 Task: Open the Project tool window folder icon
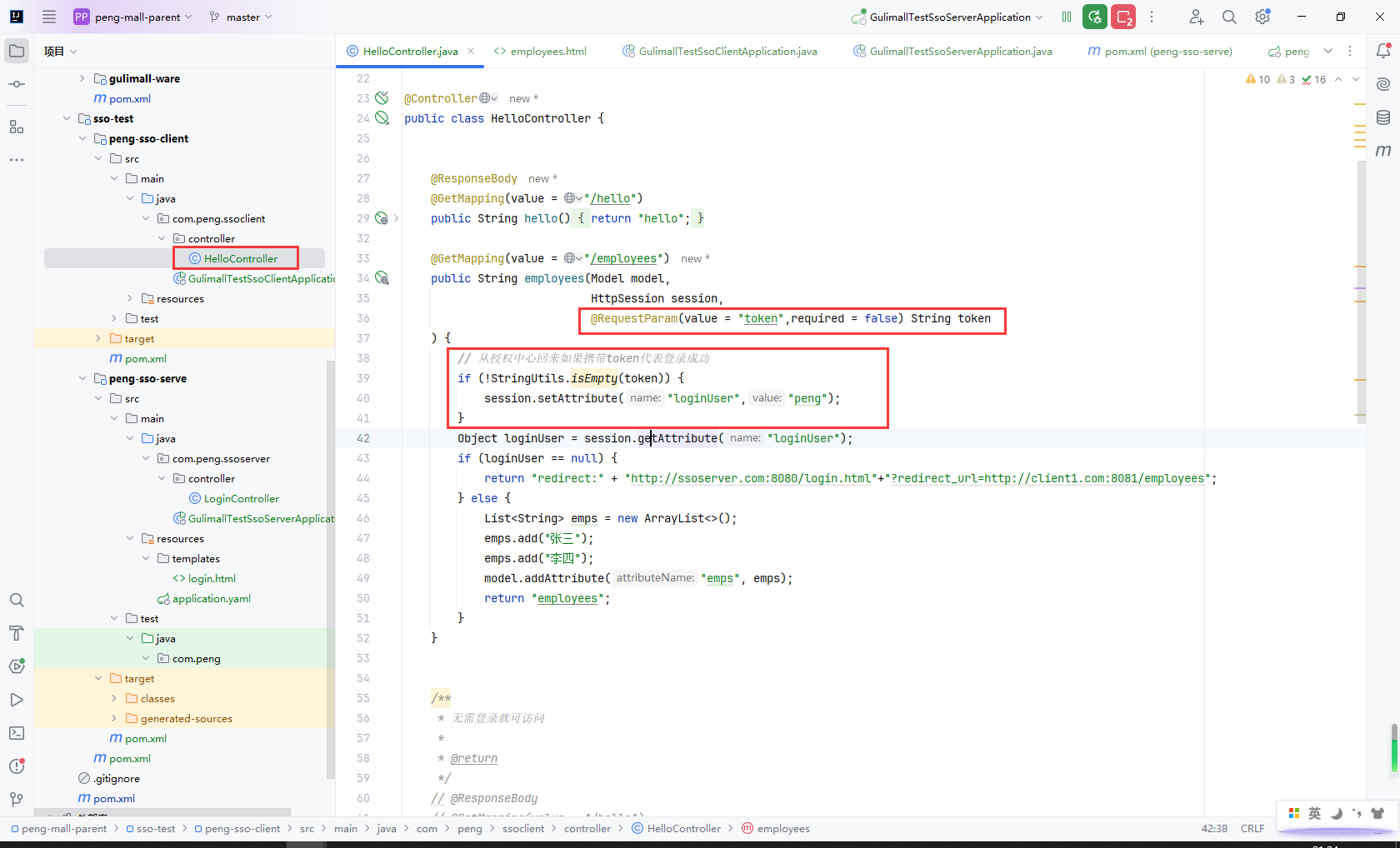coord(17,51)
